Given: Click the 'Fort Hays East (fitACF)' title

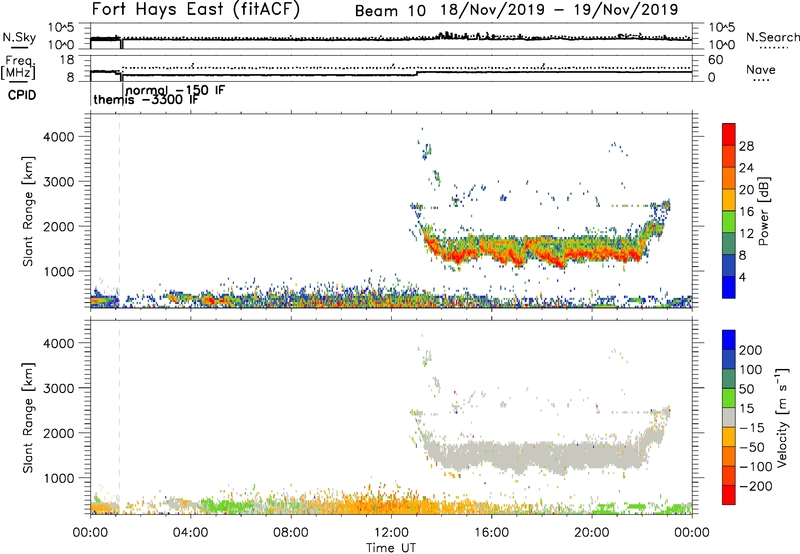Looking at the screenshot, I should pos(196,9).
